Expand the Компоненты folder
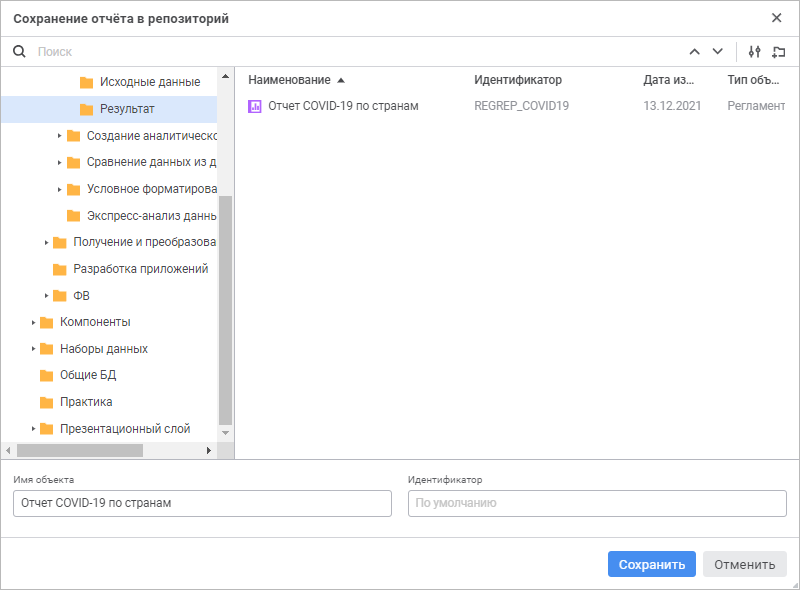This screenshot has width=800, height=590. [33, 322]
